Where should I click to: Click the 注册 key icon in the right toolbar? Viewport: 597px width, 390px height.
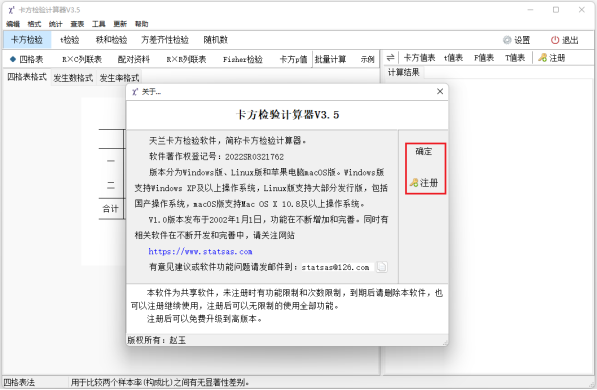(551, 58)
